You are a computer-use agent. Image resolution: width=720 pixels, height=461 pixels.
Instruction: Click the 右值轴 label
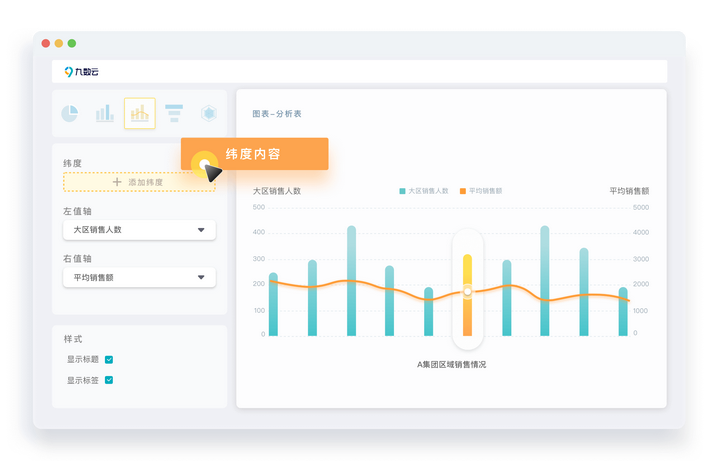pos(77,259)
